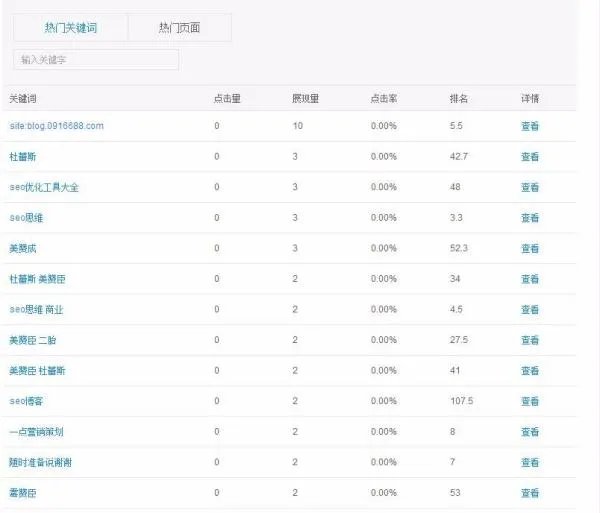The height and width of the screenshot is (513, 600).
Task: Select click count 0 in seo优化工具大全 row
Action: pos(217,187)
